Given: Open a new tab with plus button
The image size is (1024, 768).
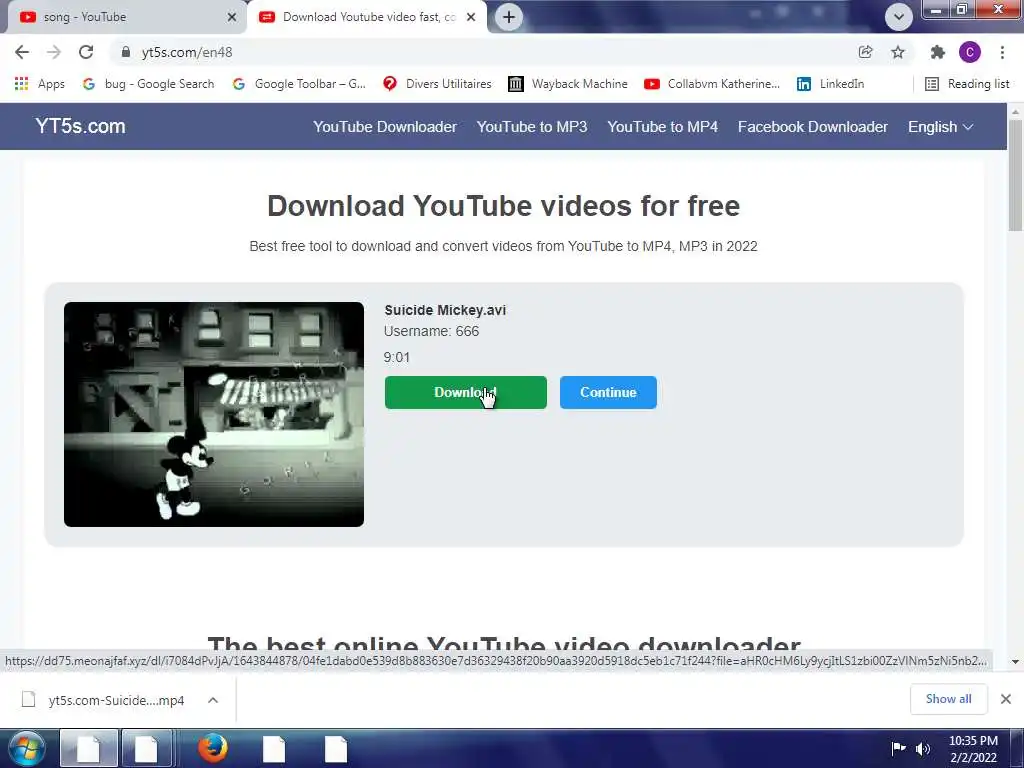Looking at the screenshot, I should click(509, 17).
